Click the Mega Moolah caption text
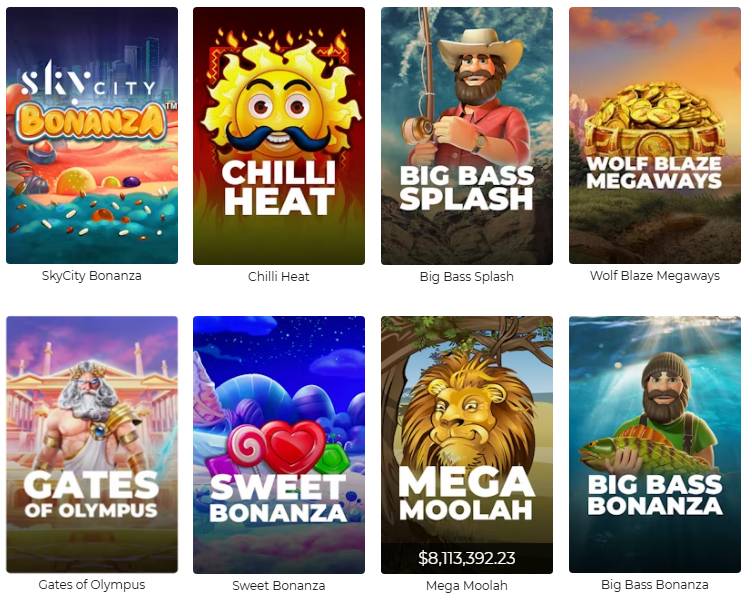Image resolution: width=752 pixels, height=600 pixels. point(467,586)
